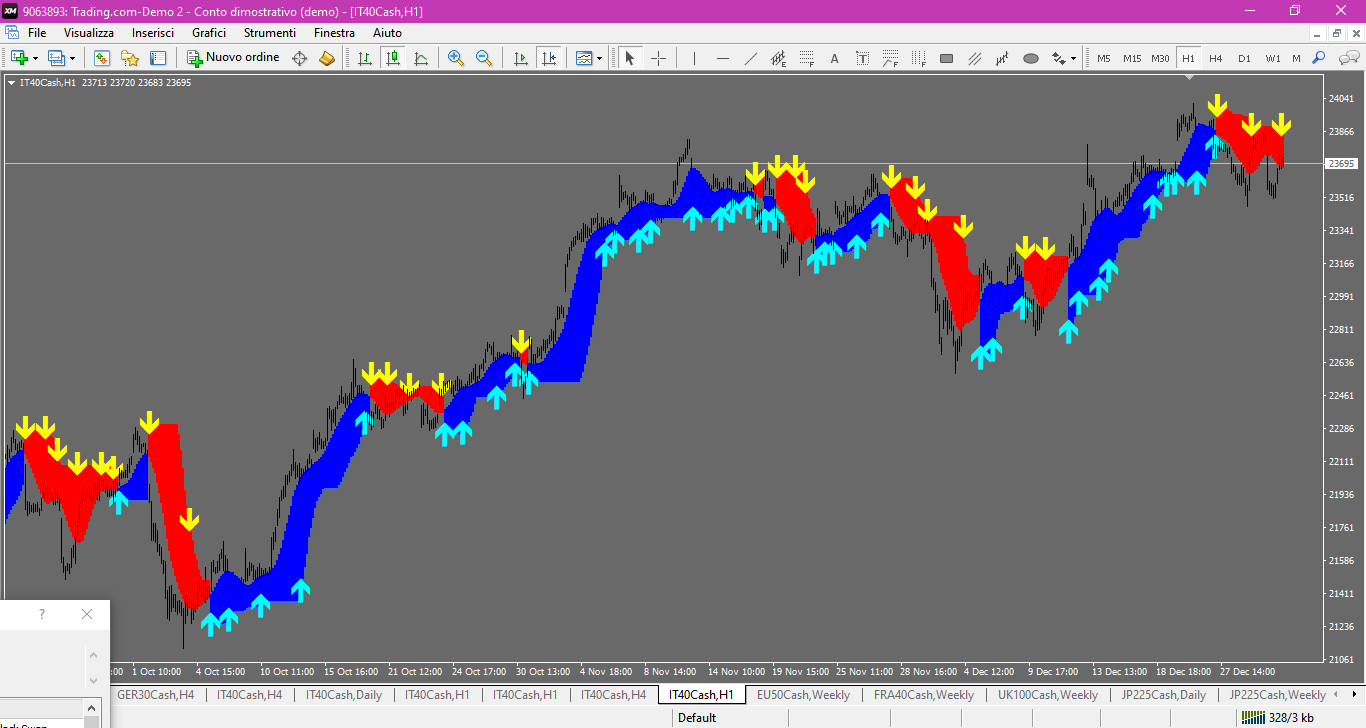The height and width of the screenshot is (728, 1366).
Task: Create a new chart from the toolbar
Action: point(18,58)
